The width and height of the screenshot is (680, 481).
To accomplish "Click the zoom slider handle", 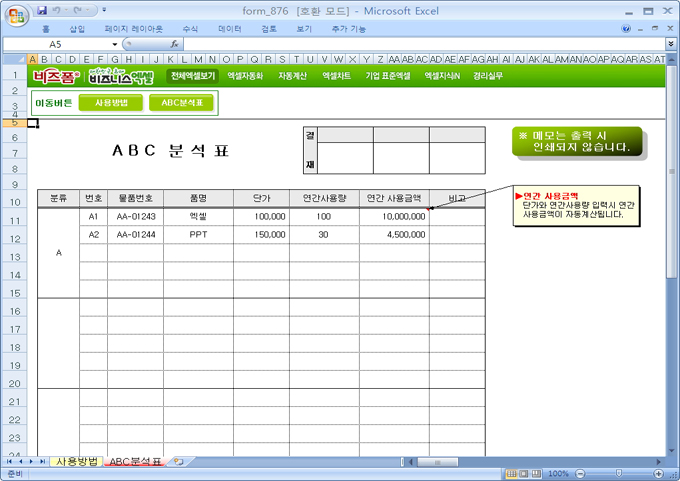I will coord(618,473).
